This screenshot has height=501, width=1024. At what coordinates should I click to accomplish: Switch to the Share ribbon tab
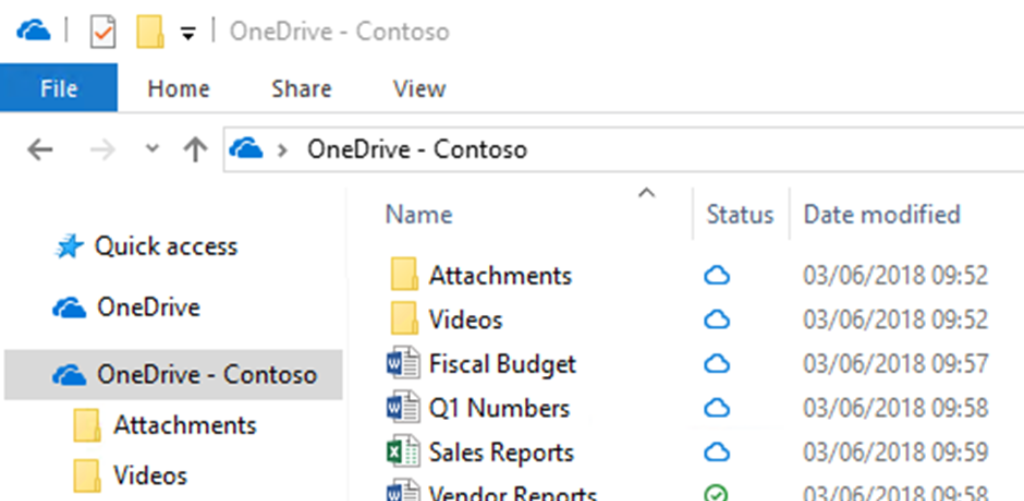coord(301,89)
